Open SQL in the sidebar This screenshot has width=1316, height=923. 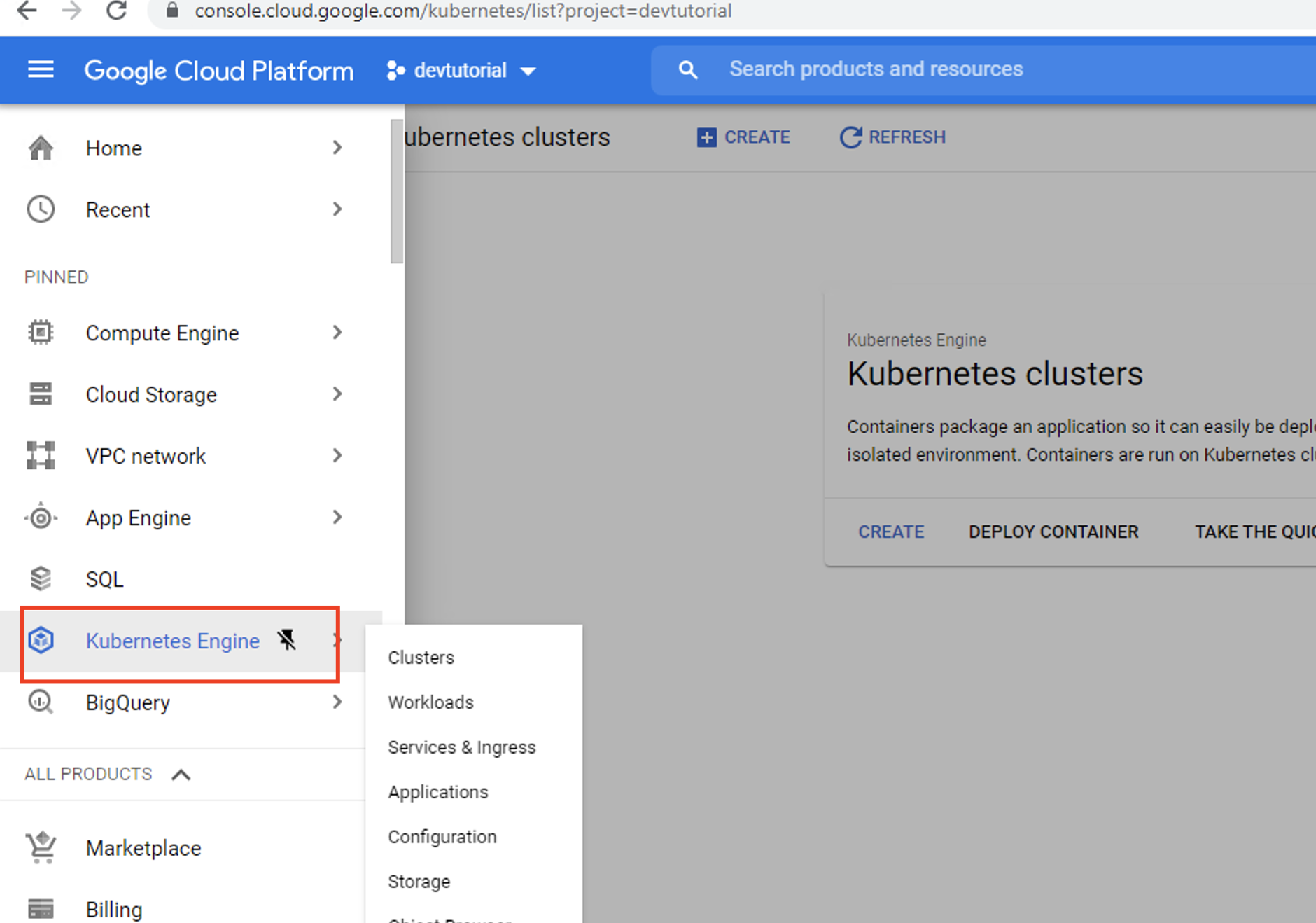pos(104,579)
